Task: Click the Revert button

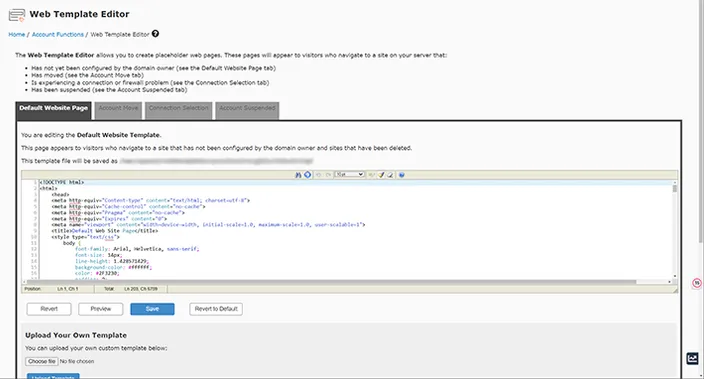Action: 49,309
